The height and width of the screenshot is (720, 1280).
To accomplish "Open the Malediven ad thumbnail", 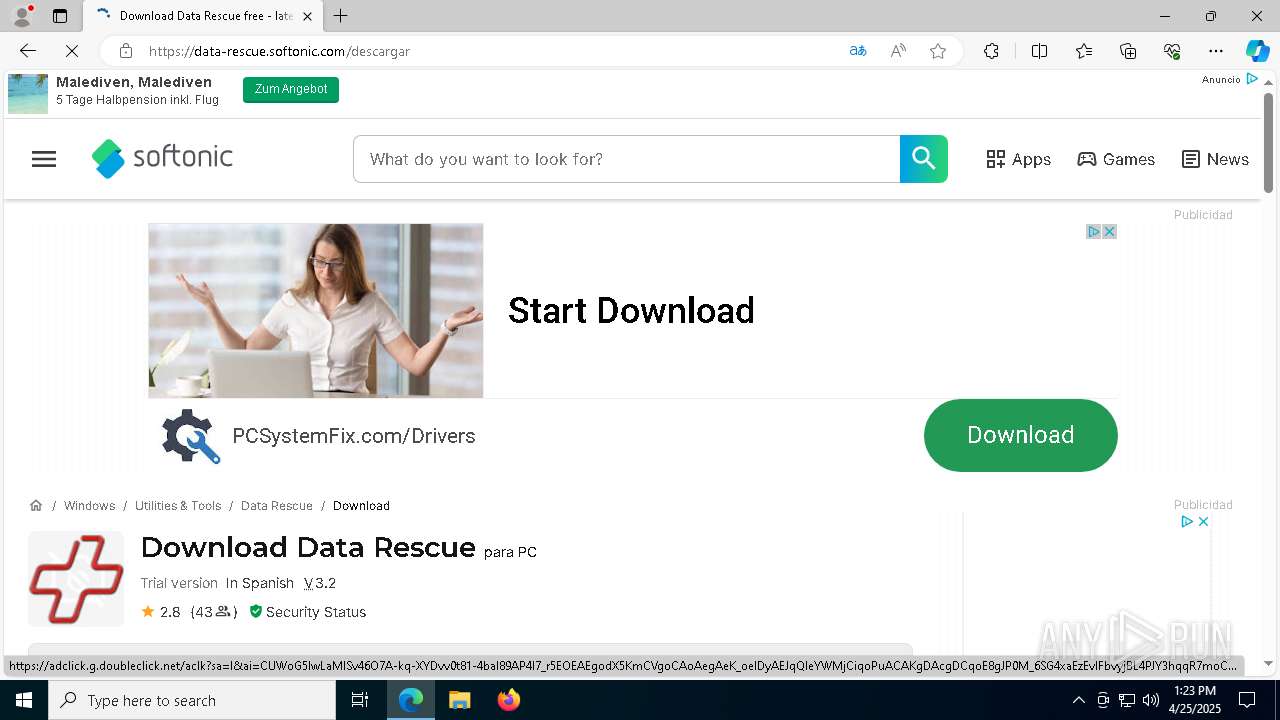I will click(x=28, y=93).
